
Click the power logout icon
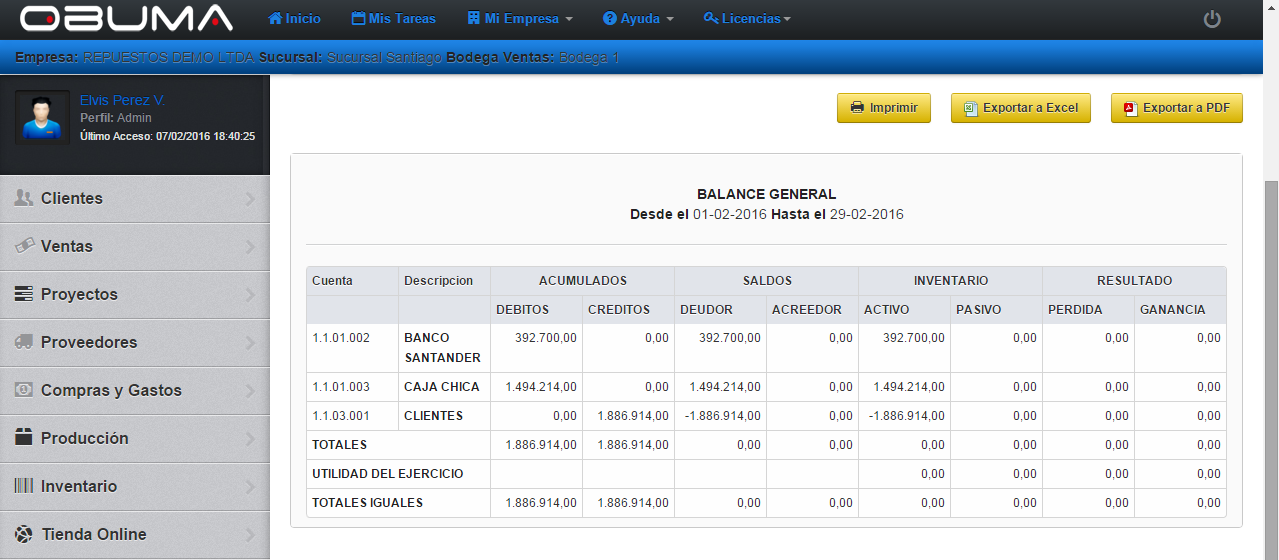1212,19
